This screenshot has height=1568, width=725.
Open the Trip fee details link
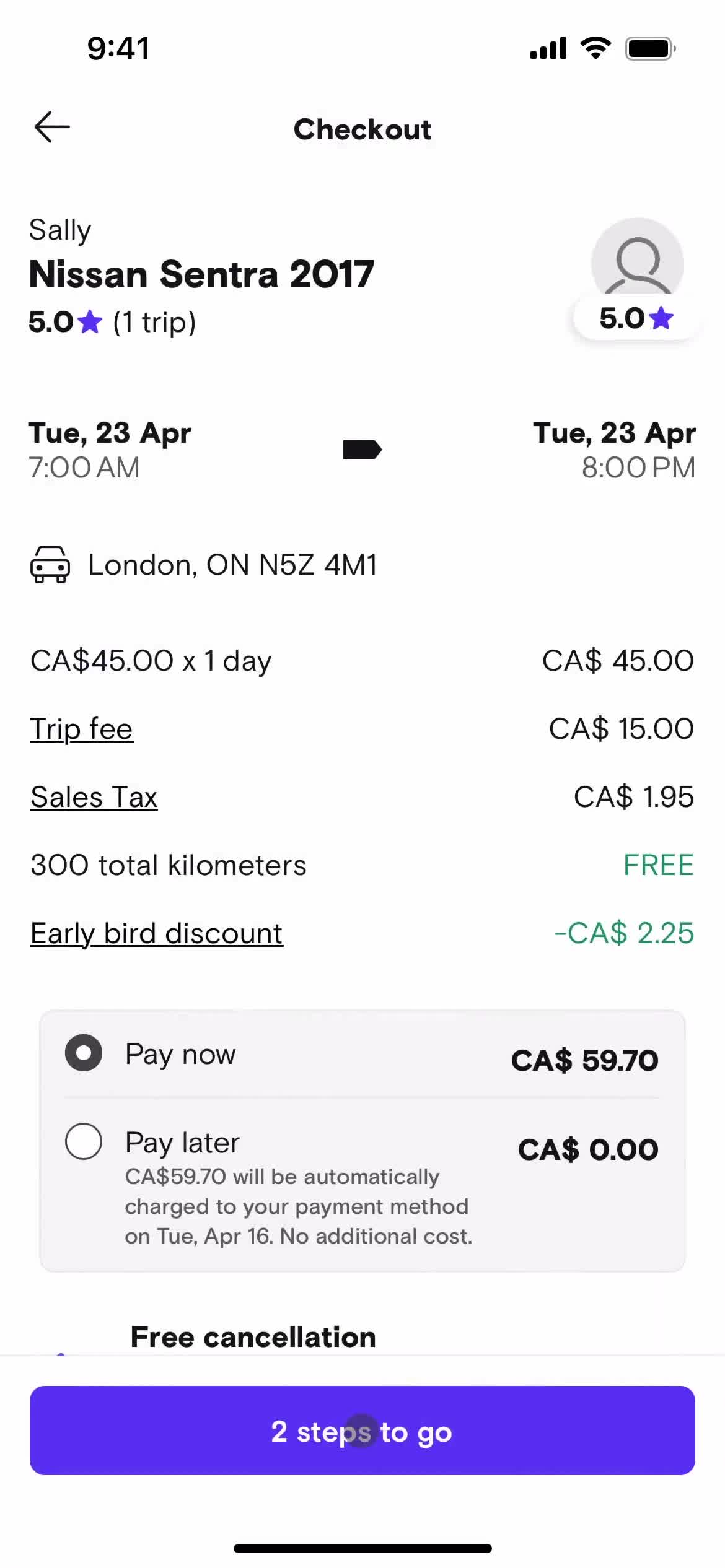click(x=82, y=729)
